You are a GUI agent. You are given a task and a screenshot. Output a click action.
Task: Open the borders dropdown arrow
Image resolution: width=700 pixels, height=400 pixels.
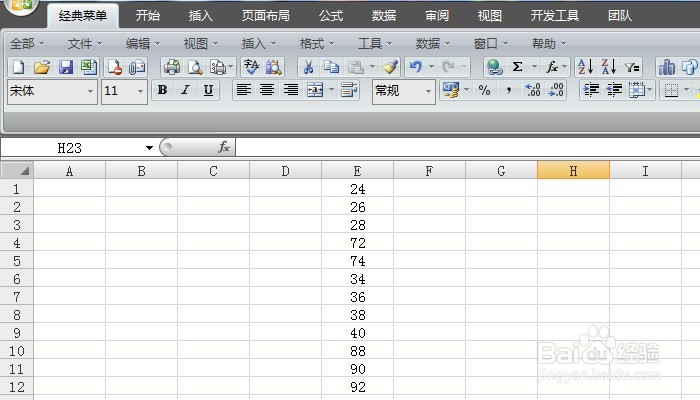pyautogui.click(x=686, y=91)
